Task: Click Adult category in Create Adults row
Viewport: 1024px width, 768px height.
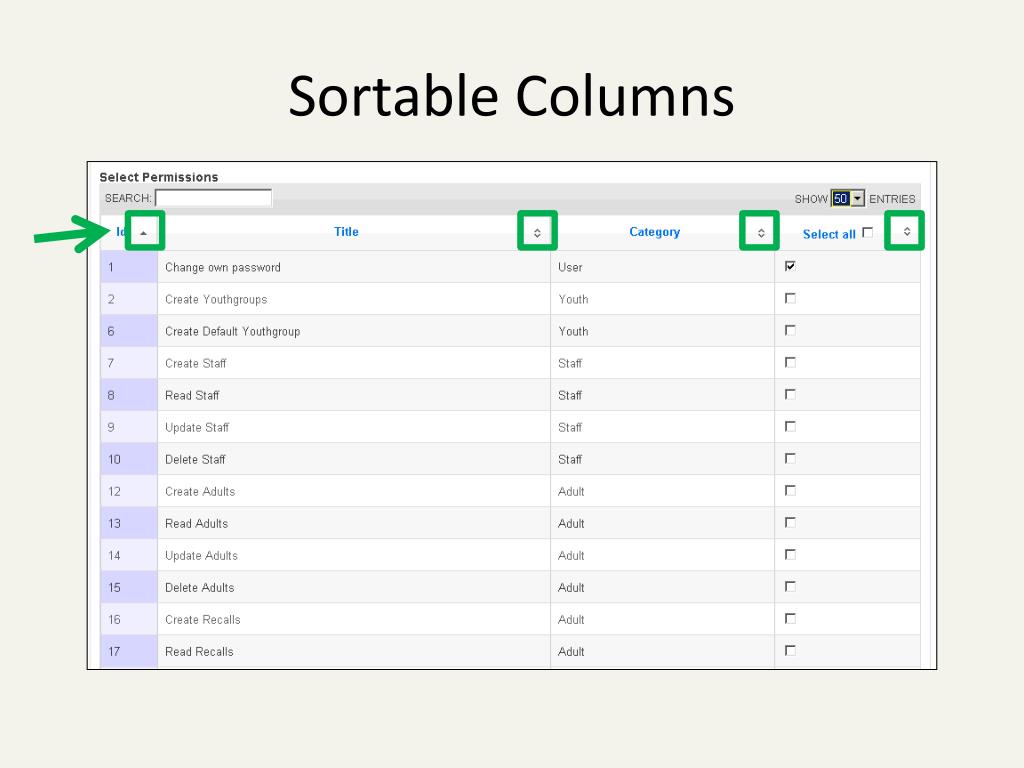Action: pyautogui.click(x=662, y=491)
